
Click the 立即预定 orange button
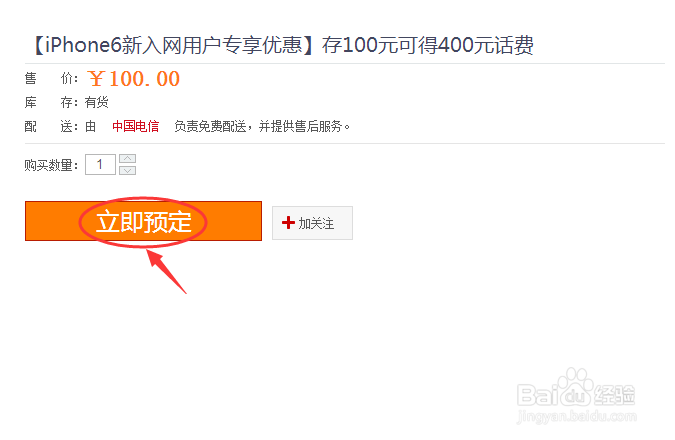[x=143, y=221]
